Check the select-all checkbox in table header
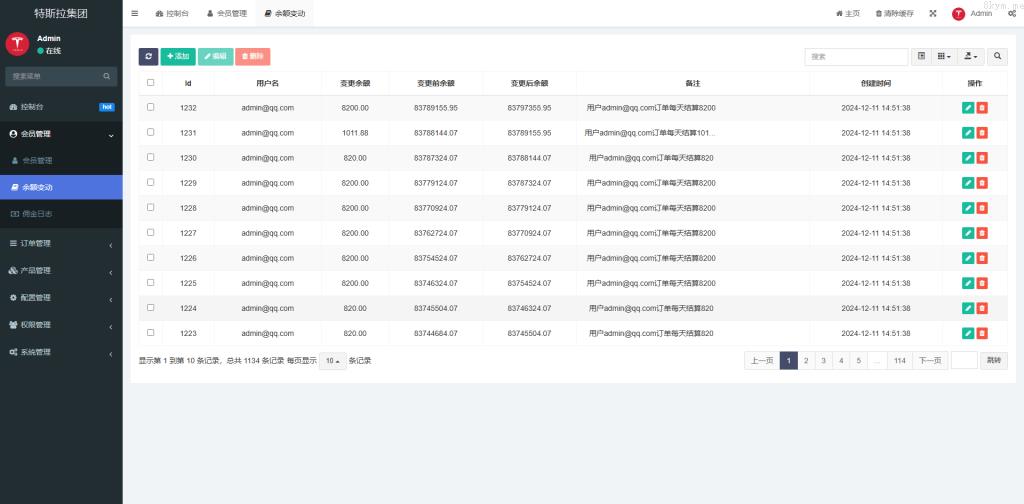1024x504 pixels. point(151,83)
